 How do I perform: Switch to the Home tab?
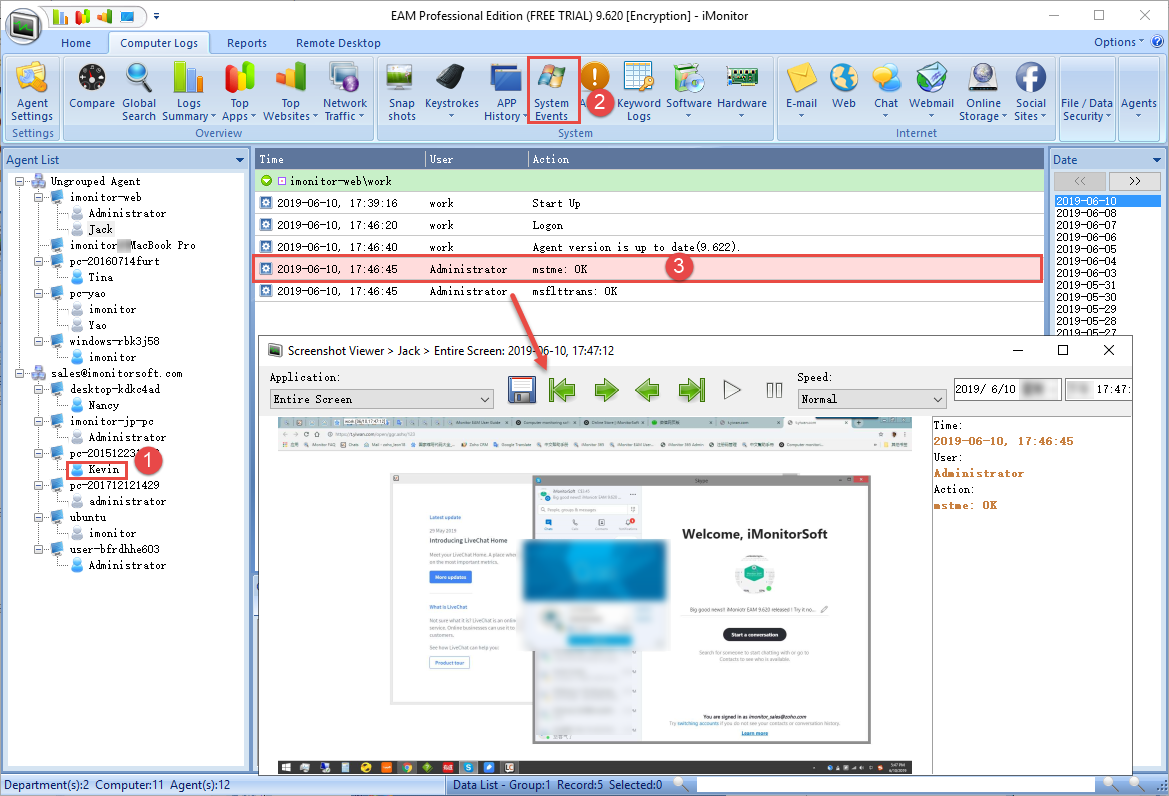[76, 43]
